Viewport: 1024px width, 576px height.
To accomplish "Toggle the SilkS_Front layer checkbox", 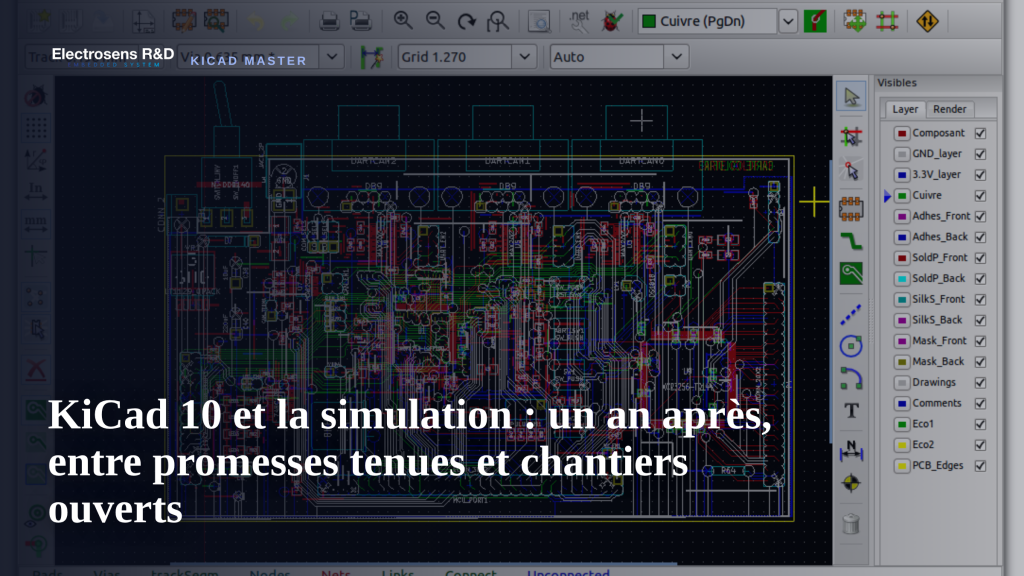I will (x=980, y=299).
